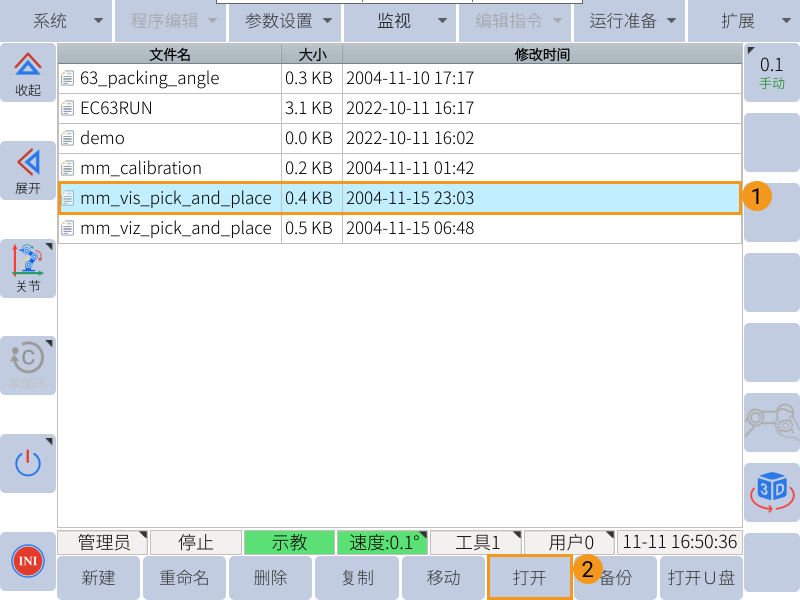Click the 展开 expand icon
The height and width of the screenshot is (600, 800).
click(28, 170)
